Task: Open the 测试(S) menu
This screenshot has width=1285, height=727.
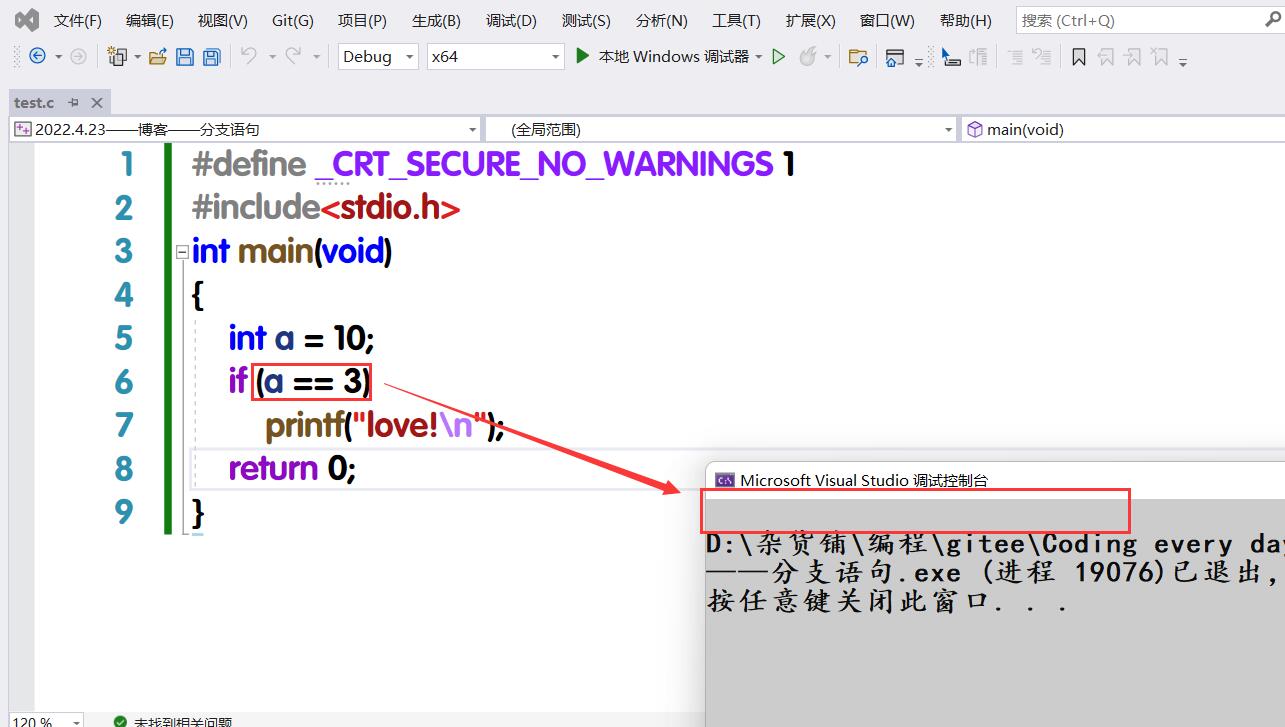Action: (586, 20)
